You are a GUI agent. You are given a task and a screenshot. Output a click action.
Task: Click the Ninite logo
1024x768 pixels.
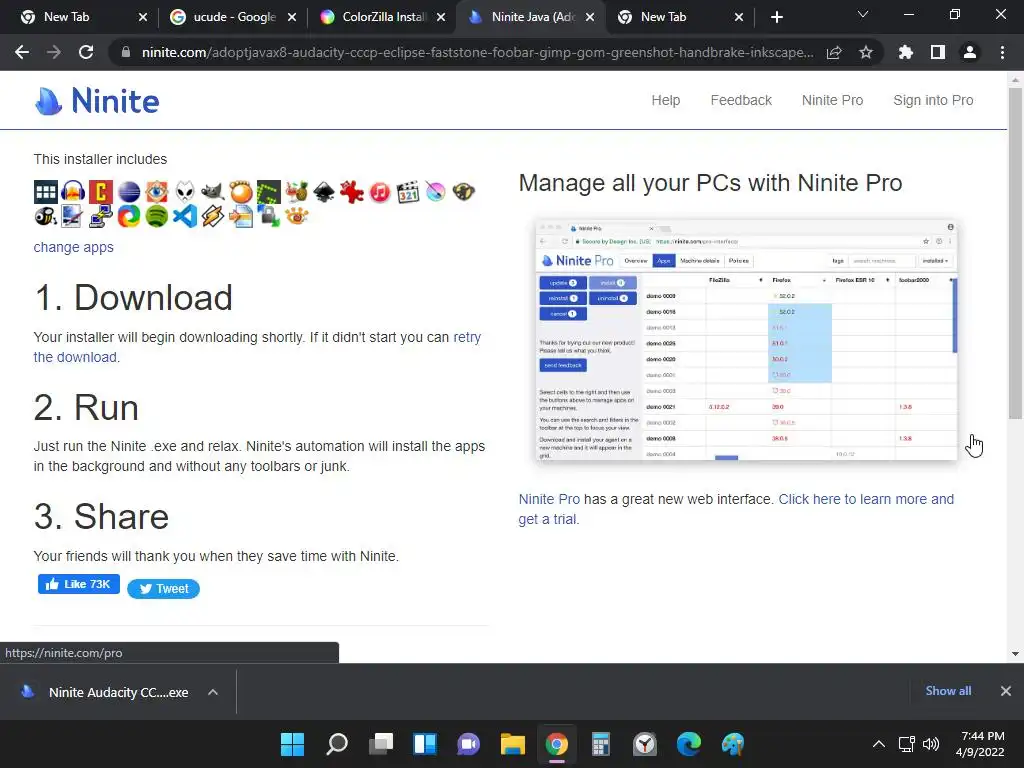(97, 101)
